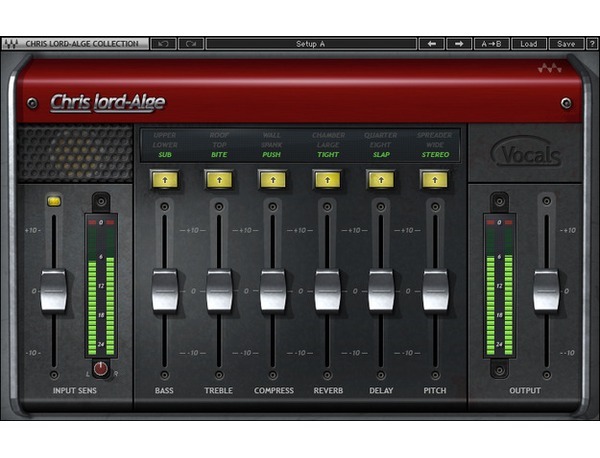Click the input level meter

[x=101, y=286]
